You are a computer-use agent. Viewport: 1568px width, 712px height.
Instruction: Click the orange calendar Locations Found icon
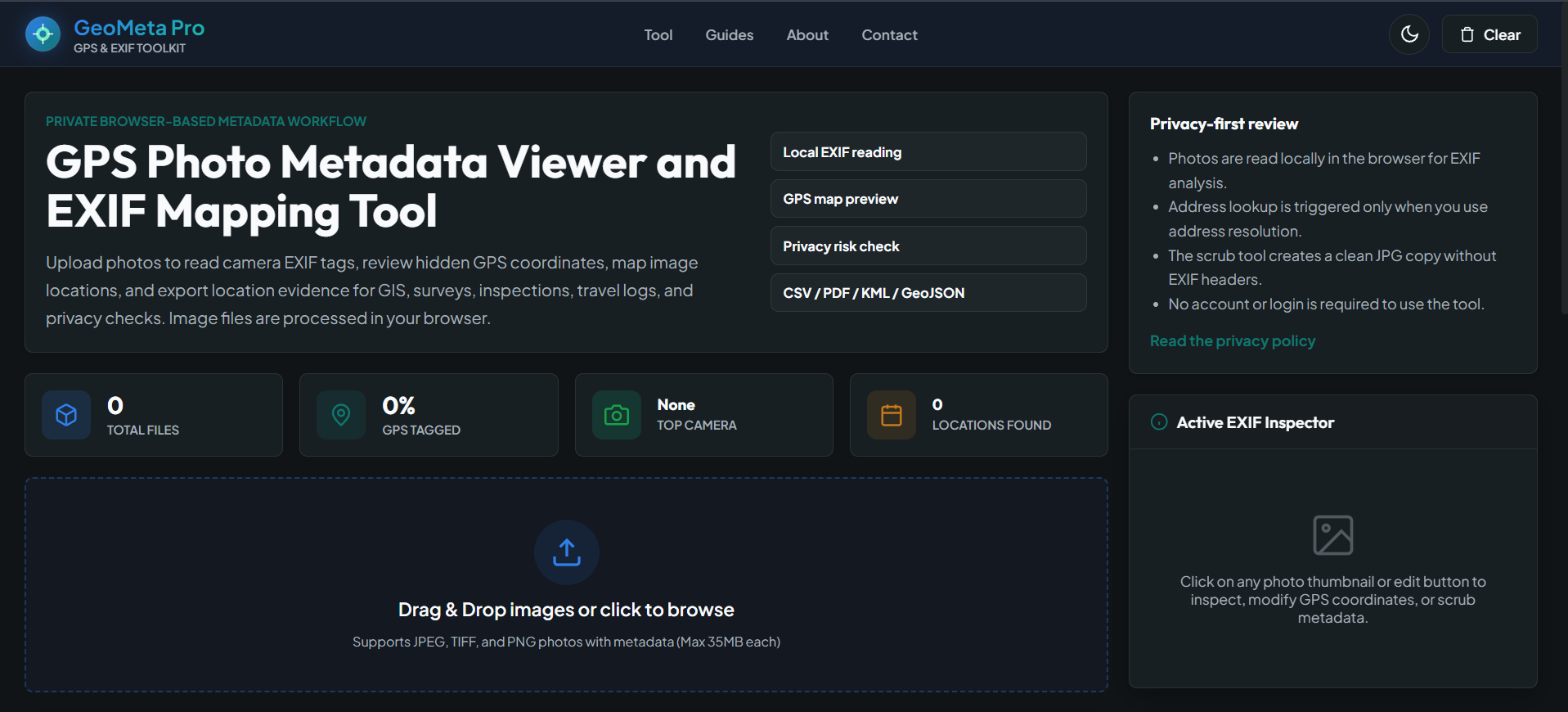pos(892,415)
